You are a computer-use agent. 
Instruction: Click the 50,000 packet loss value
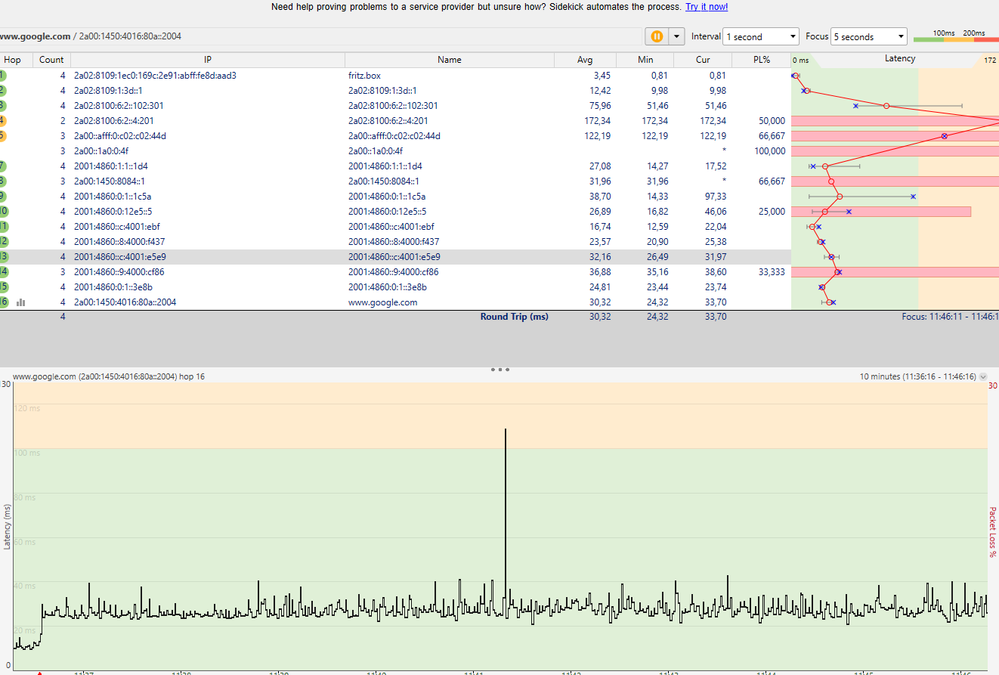772,120
